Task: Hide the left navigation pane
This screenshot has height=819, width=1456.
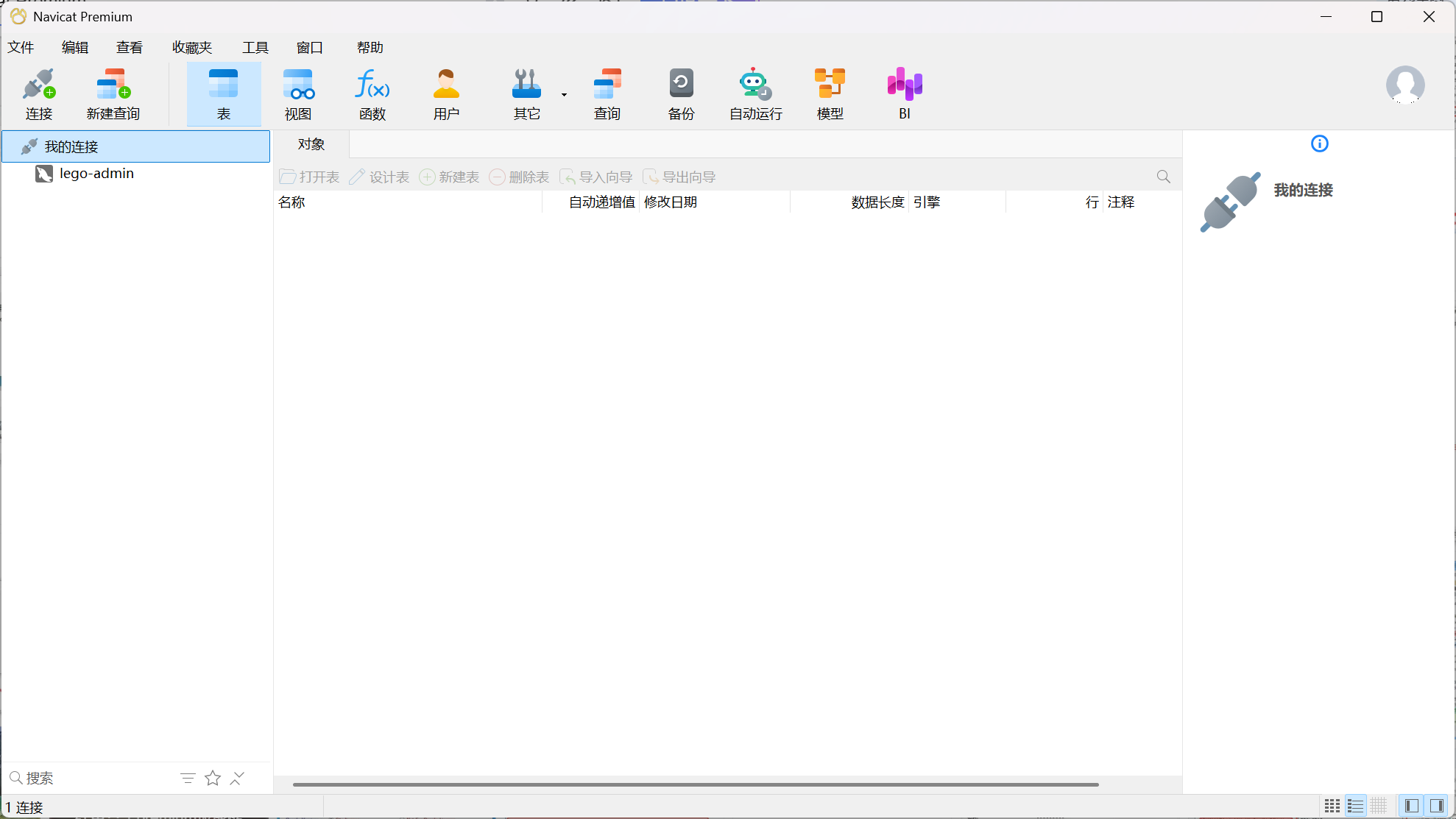Action: tap(1410, 806)
